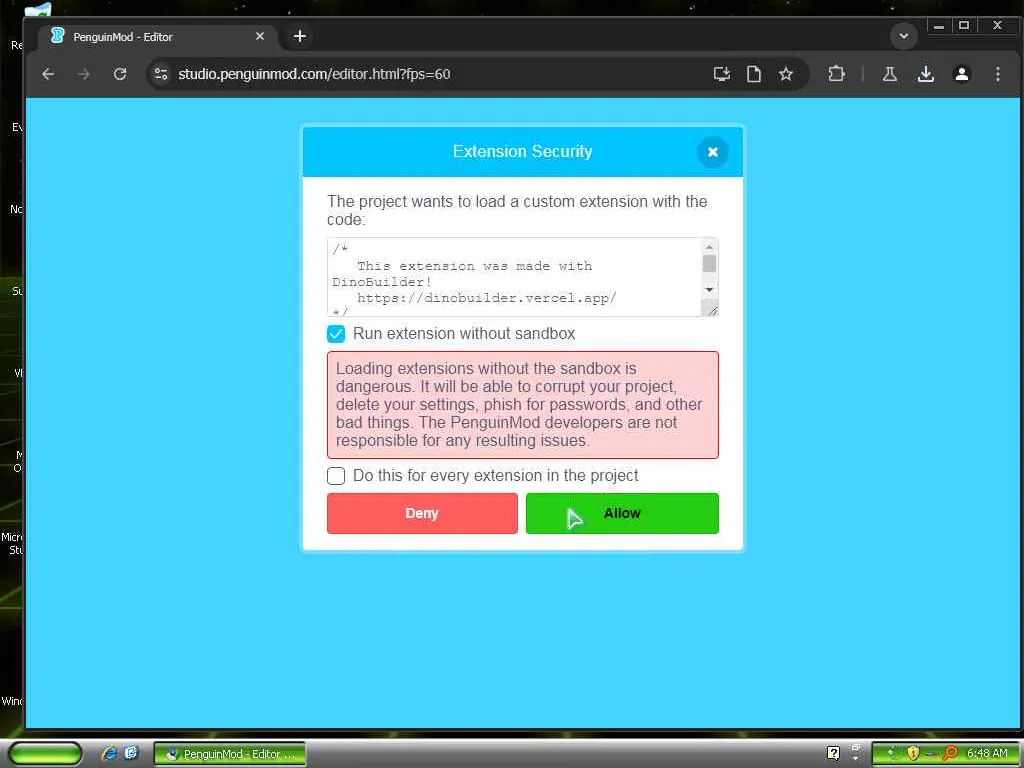
Task: Click the code box scrollbar thumb
Action: (x=709, y=263)
